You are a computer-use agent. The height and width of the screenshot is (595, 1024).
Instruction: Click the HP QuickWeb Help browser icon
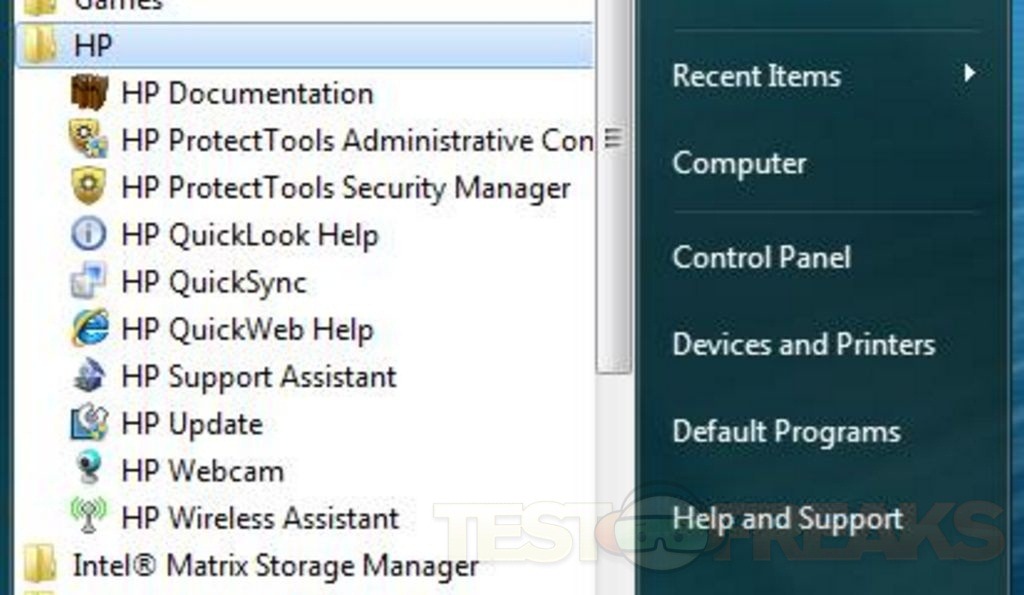click(x=89, y=329)
